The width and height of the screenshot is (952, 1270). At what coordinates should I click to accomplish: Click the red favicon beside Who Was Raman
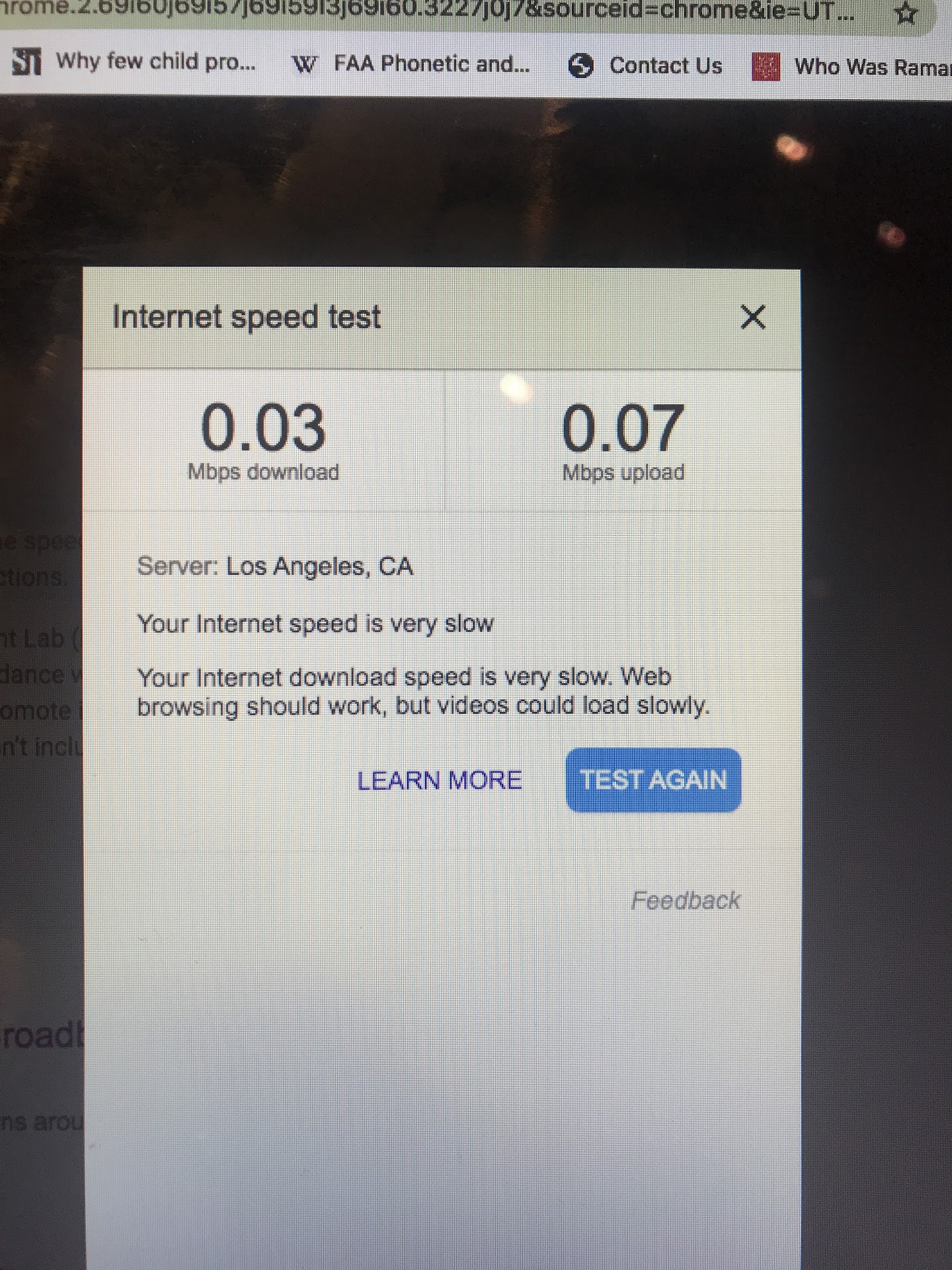pos(766,67)
